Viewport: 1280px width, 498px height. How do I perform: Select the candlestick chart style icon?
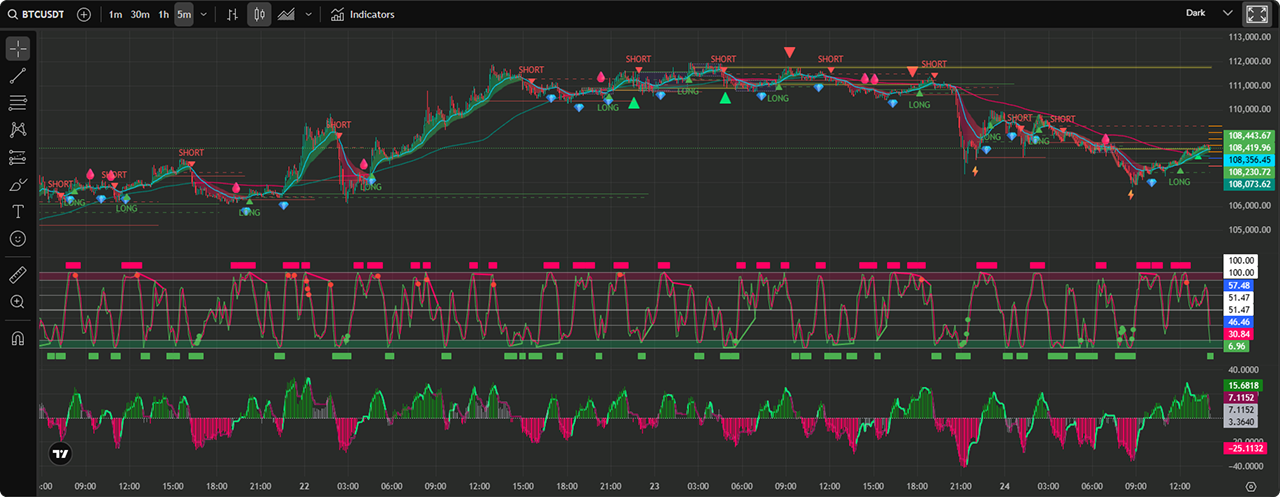259,14
